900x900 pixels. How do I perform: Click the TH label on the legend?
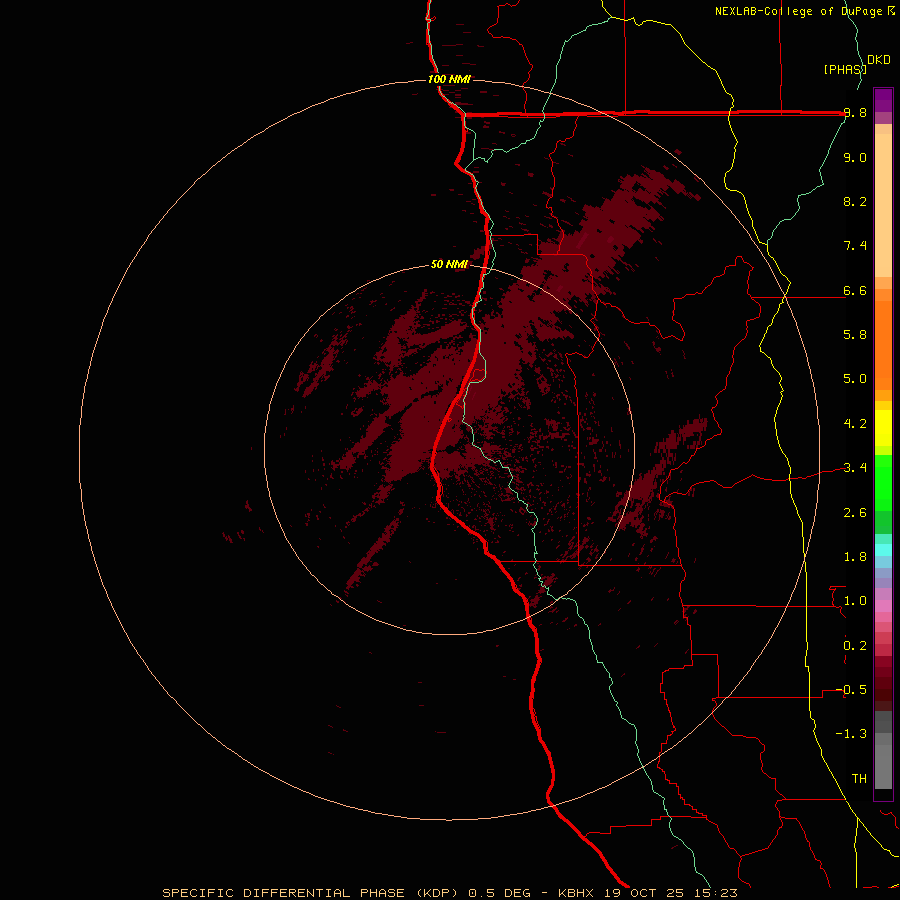coord(859,779)
